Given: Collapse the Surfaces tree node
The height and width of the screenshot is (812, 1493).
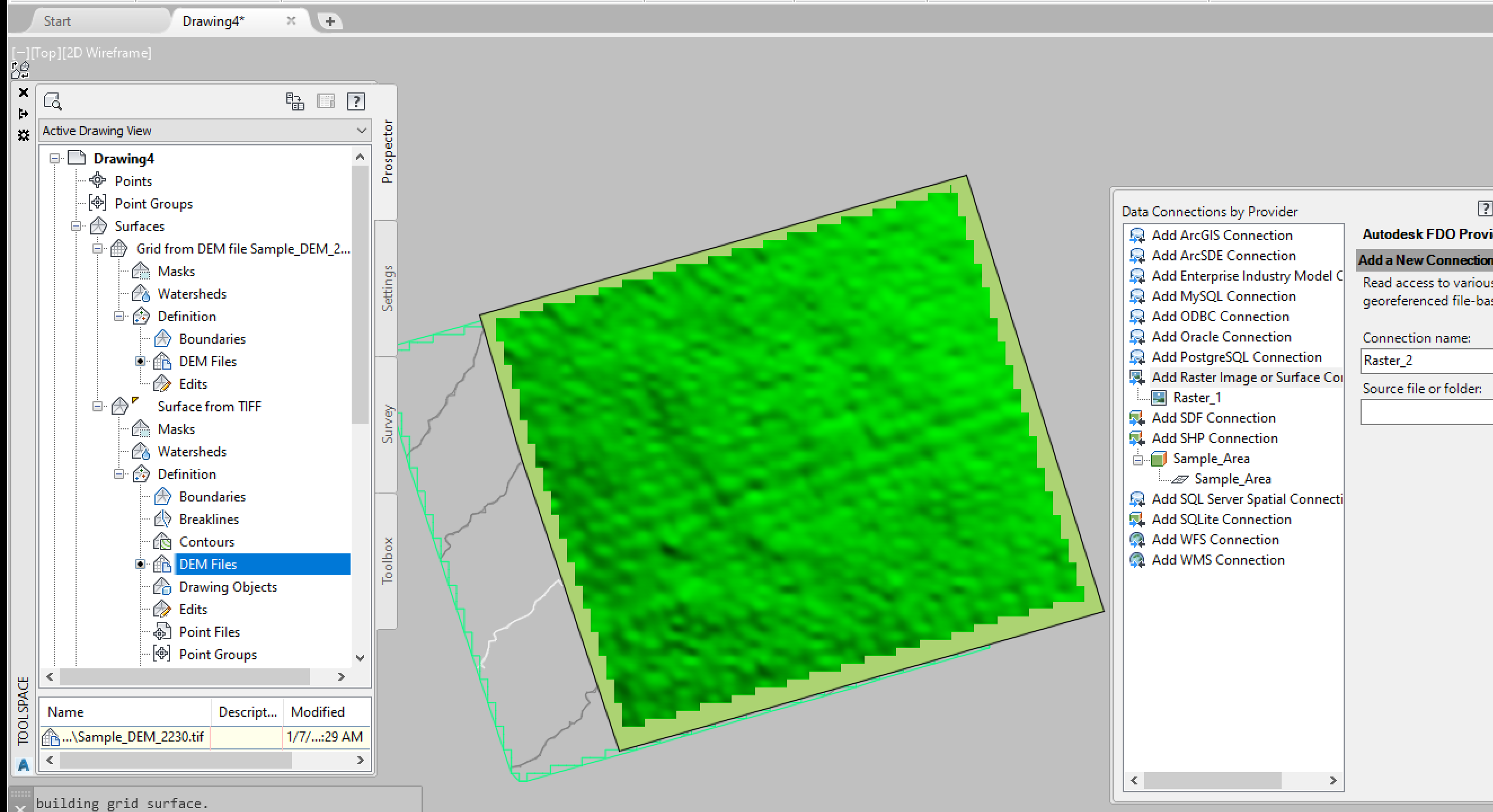Looking at the screenshot, I should tap(76, 226).
